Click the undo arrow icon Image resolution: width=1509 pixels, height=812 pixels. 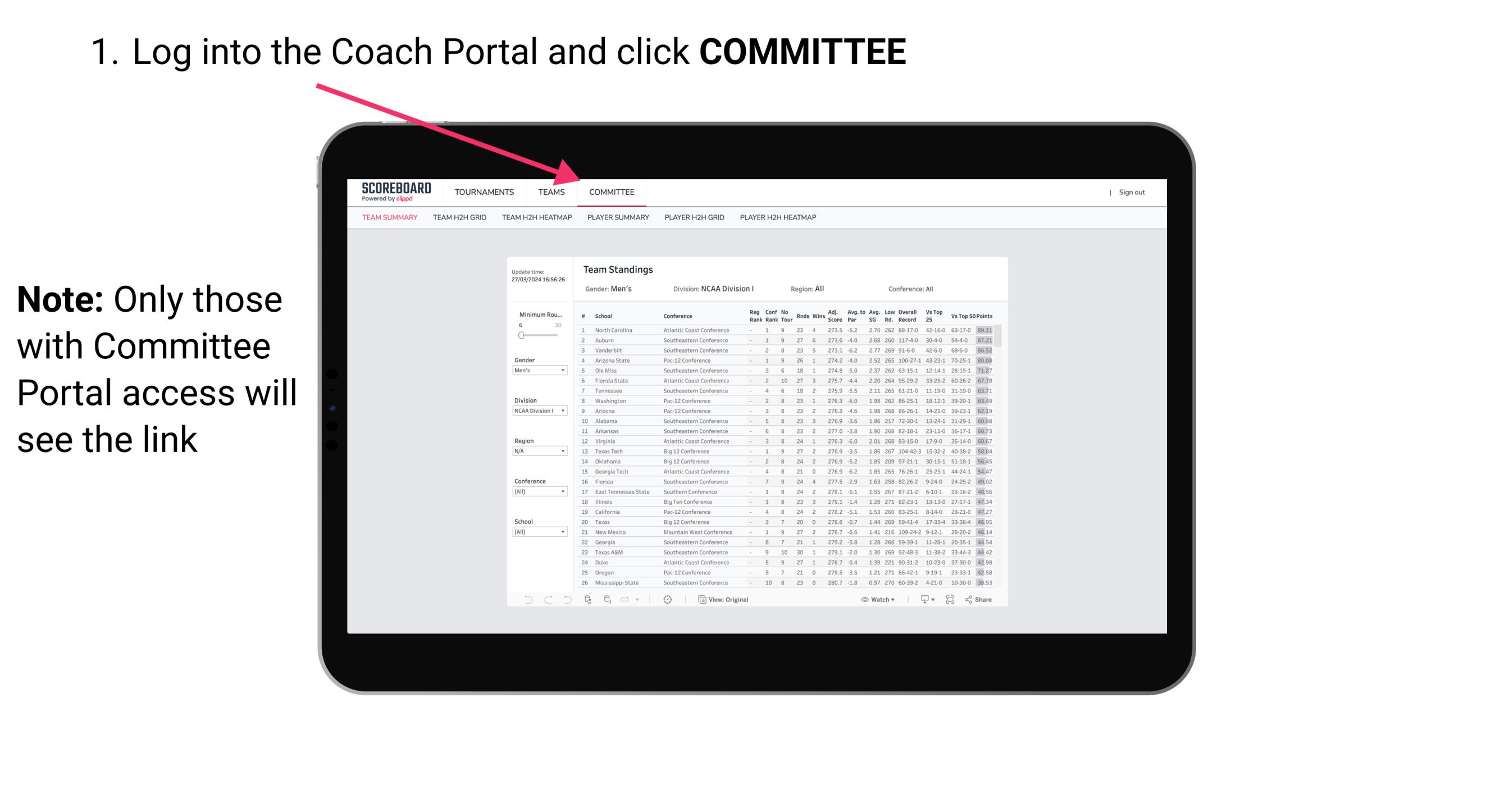(x=522, y=600)
